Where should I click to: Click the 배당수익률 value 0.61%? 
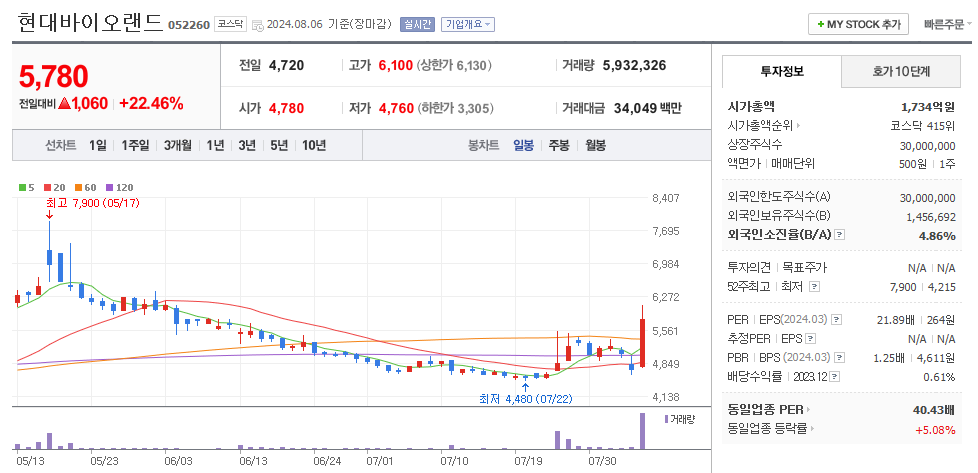pos(939,377)
